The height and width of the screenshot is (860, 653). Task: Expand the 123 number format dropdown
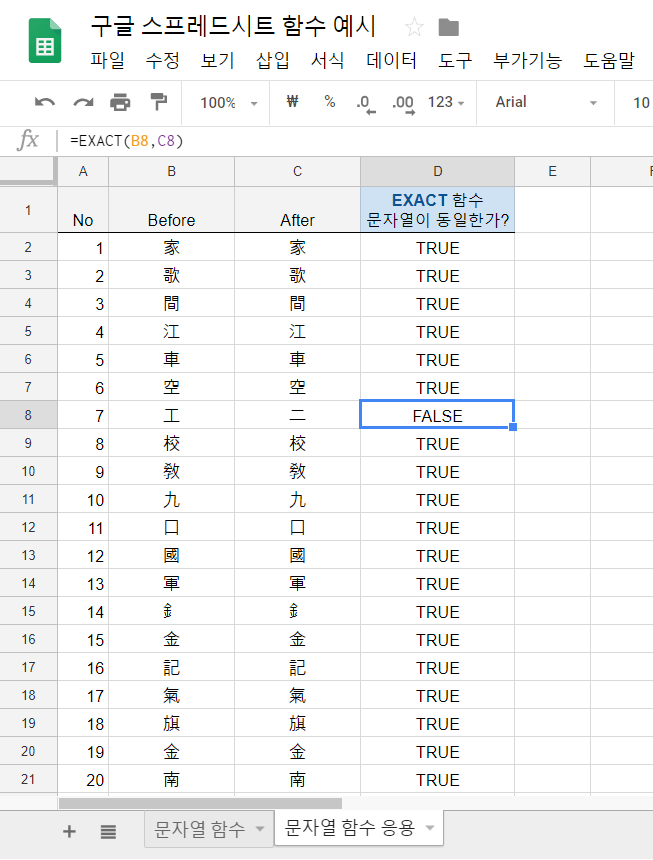(446, 102)
